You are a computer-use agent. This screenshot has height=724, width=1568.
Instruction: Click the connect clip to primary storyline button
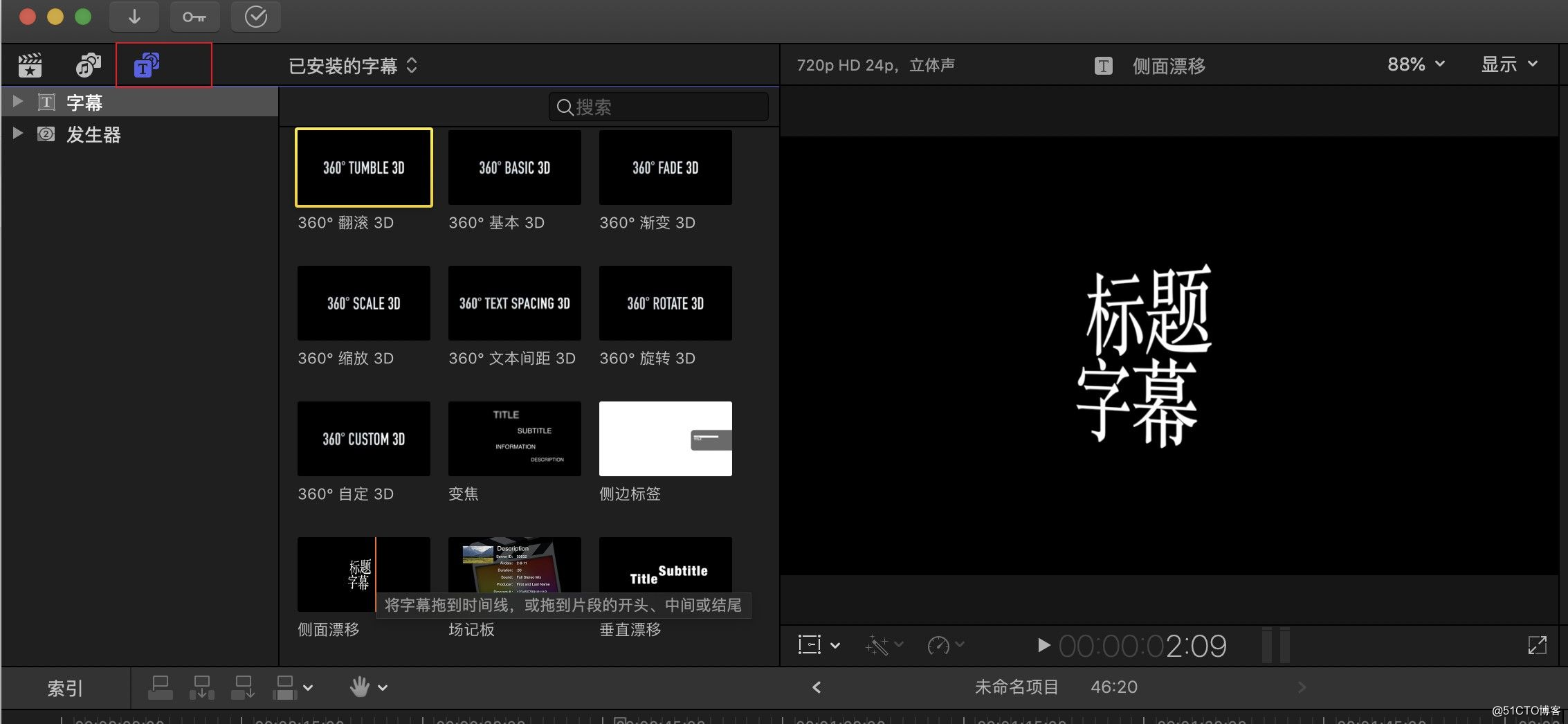click(x=161, y=687)
